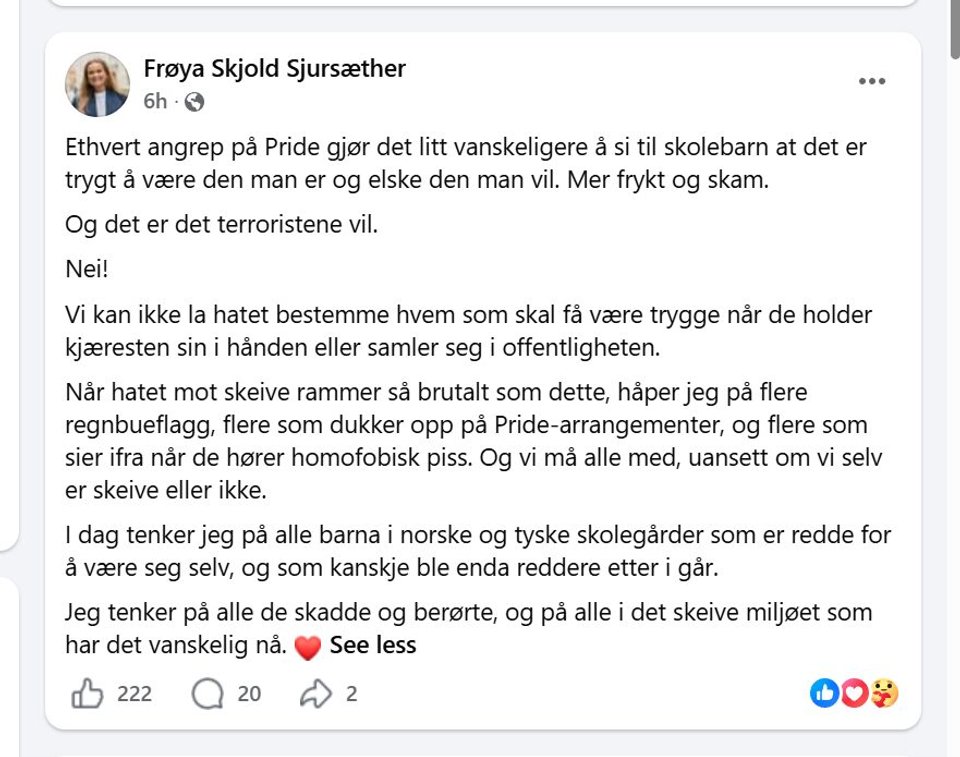Viewport: 960px width, 757px height.
Task: Click the red heart emoji in text
Action: (x=307, y=647)
